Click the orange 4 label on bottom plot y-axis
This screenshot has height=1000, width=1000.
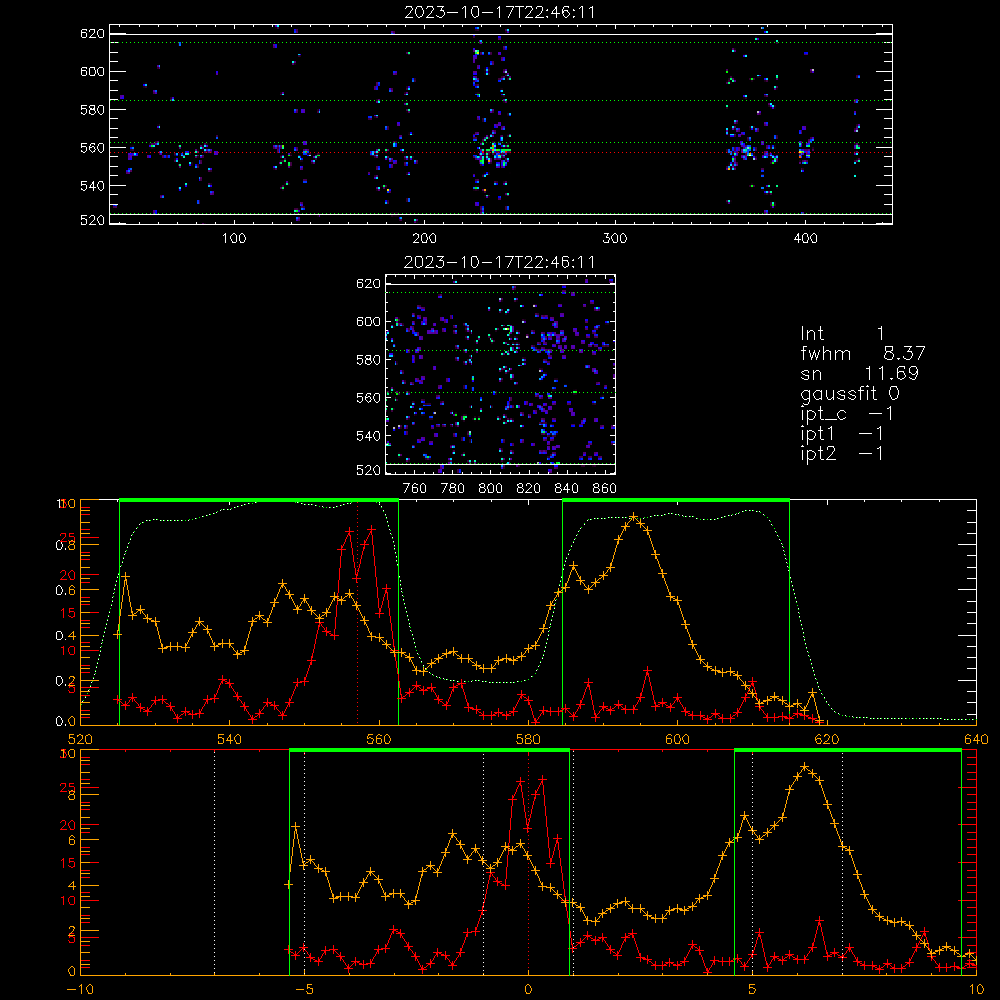[x=72, y=886]
